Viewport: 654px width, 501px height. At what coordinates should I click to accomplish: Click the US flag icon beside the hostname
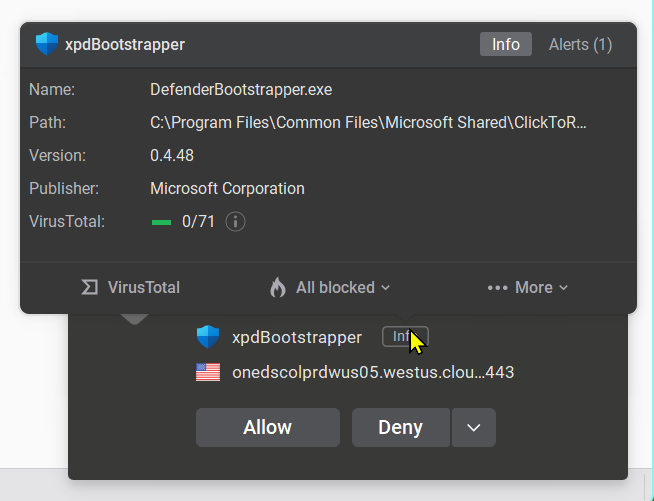point(208,373)
